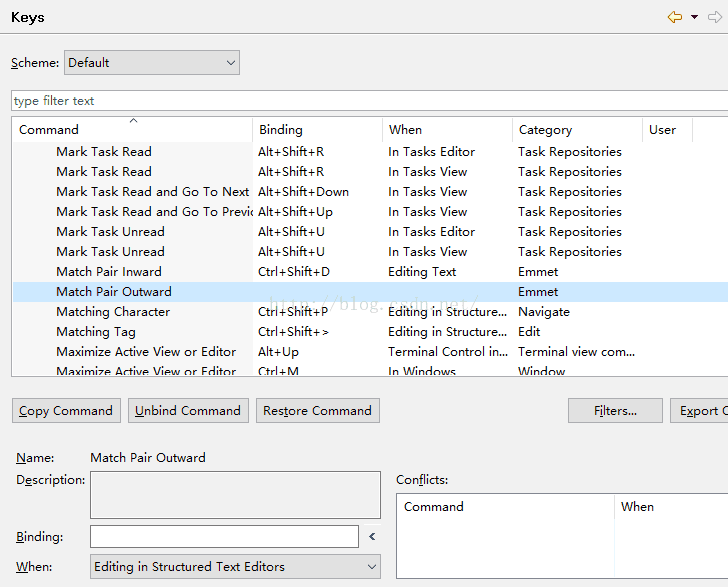This screenshot has width=728, height=587.
Task: Open the back history dropdown arrow
Action: [694, 17]
